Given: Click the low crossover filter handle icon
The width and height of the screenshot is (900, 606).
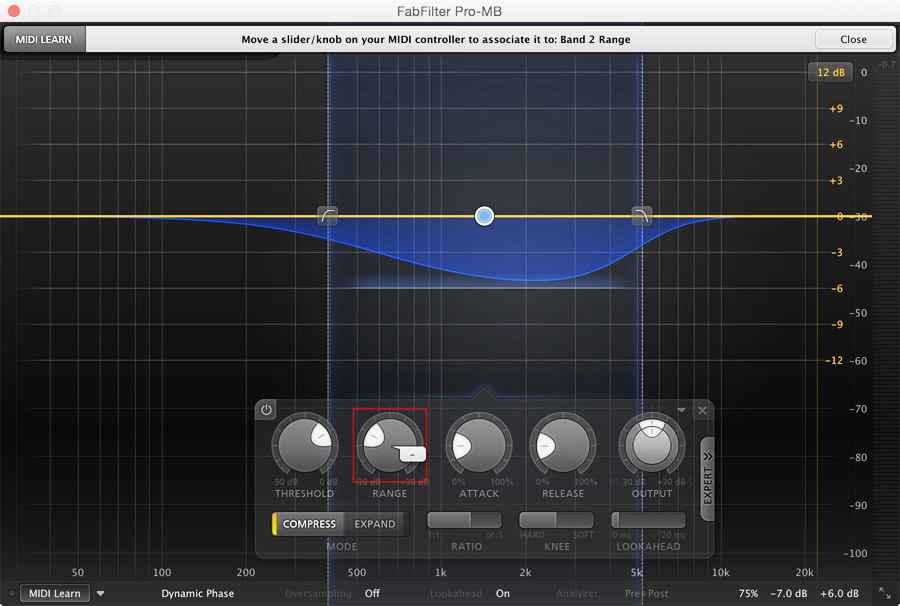Looking at the screenshot, I should (328, 216).
